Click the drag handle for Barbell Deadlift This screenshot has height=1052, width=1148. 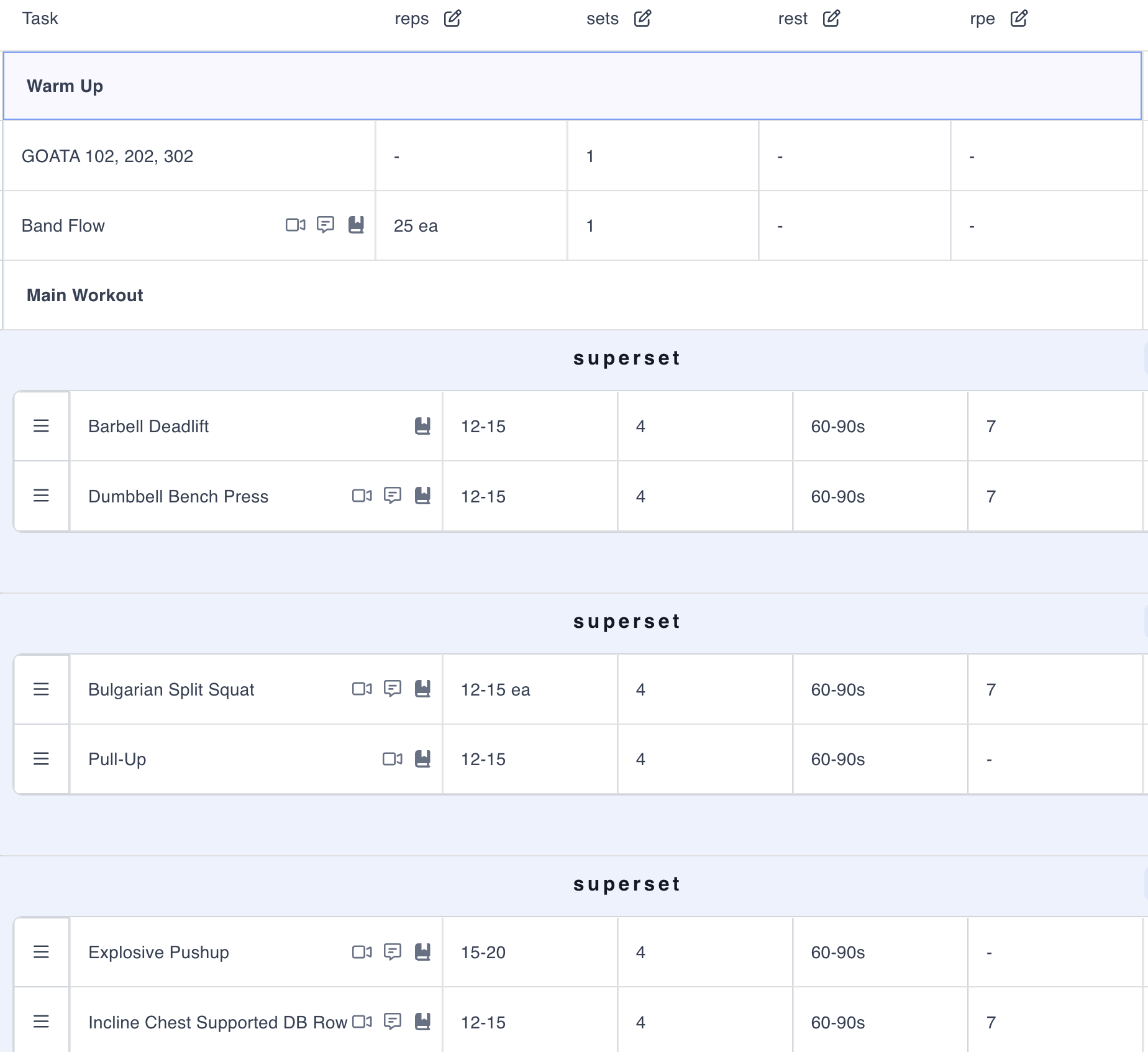click(x=41, y=426)
